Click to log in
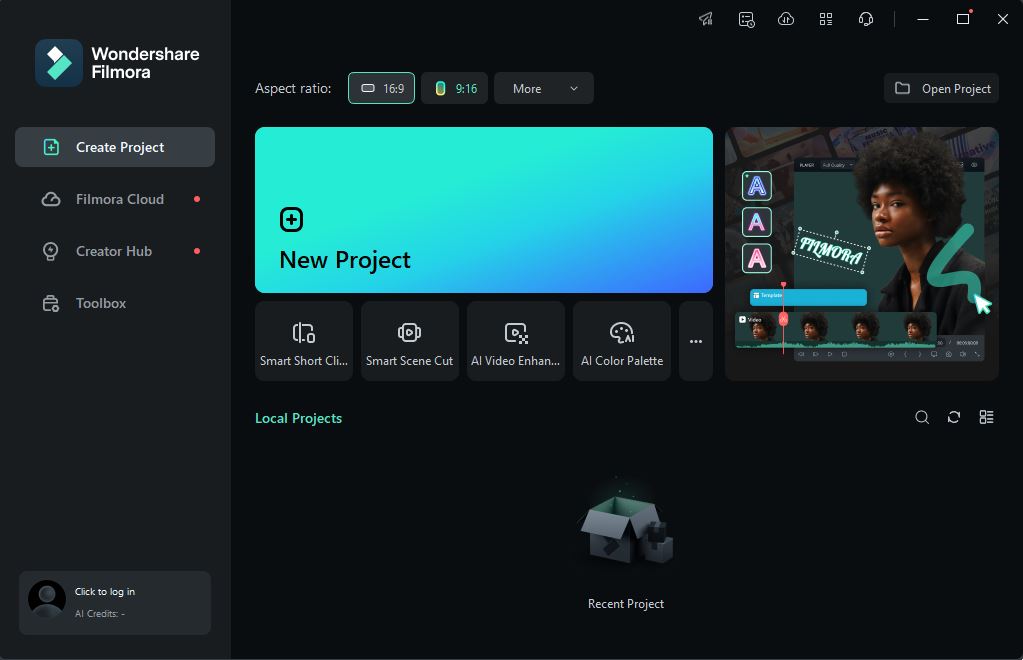The width and height of the screenshot is (1023, 660). (105, 592)
